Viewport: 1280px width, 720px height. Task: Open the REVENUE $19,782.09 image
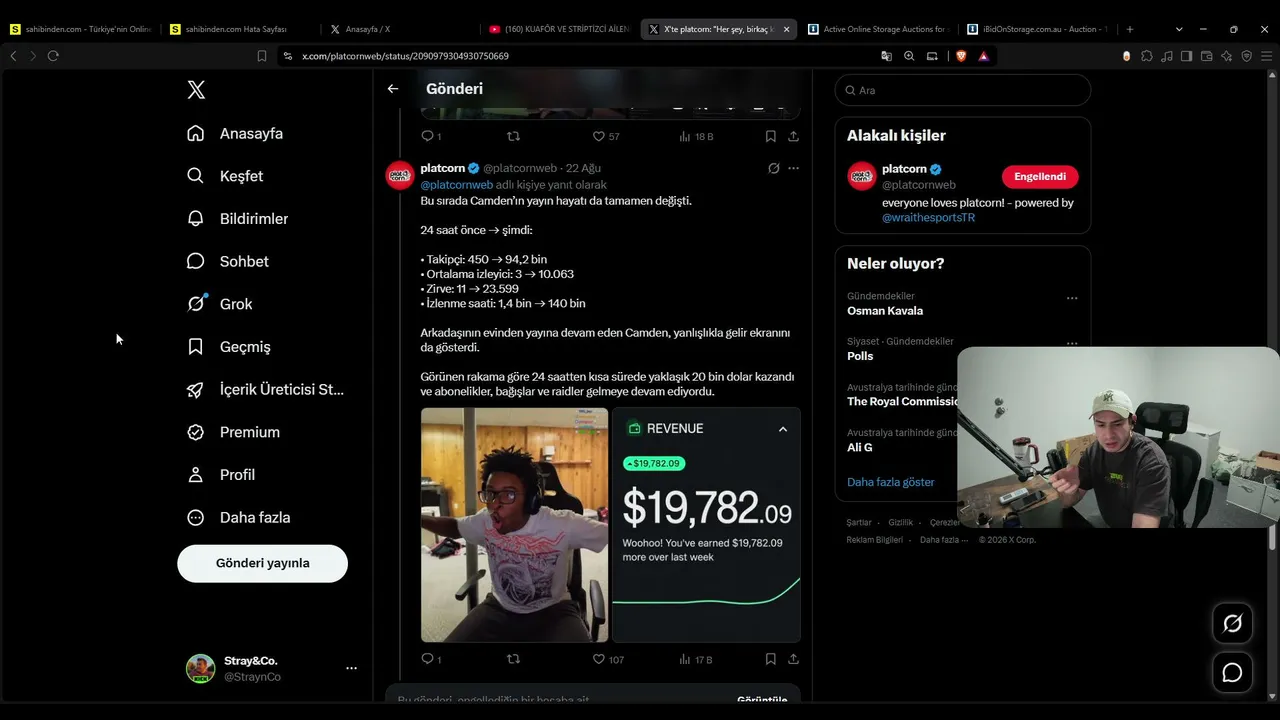coord(706,524)
